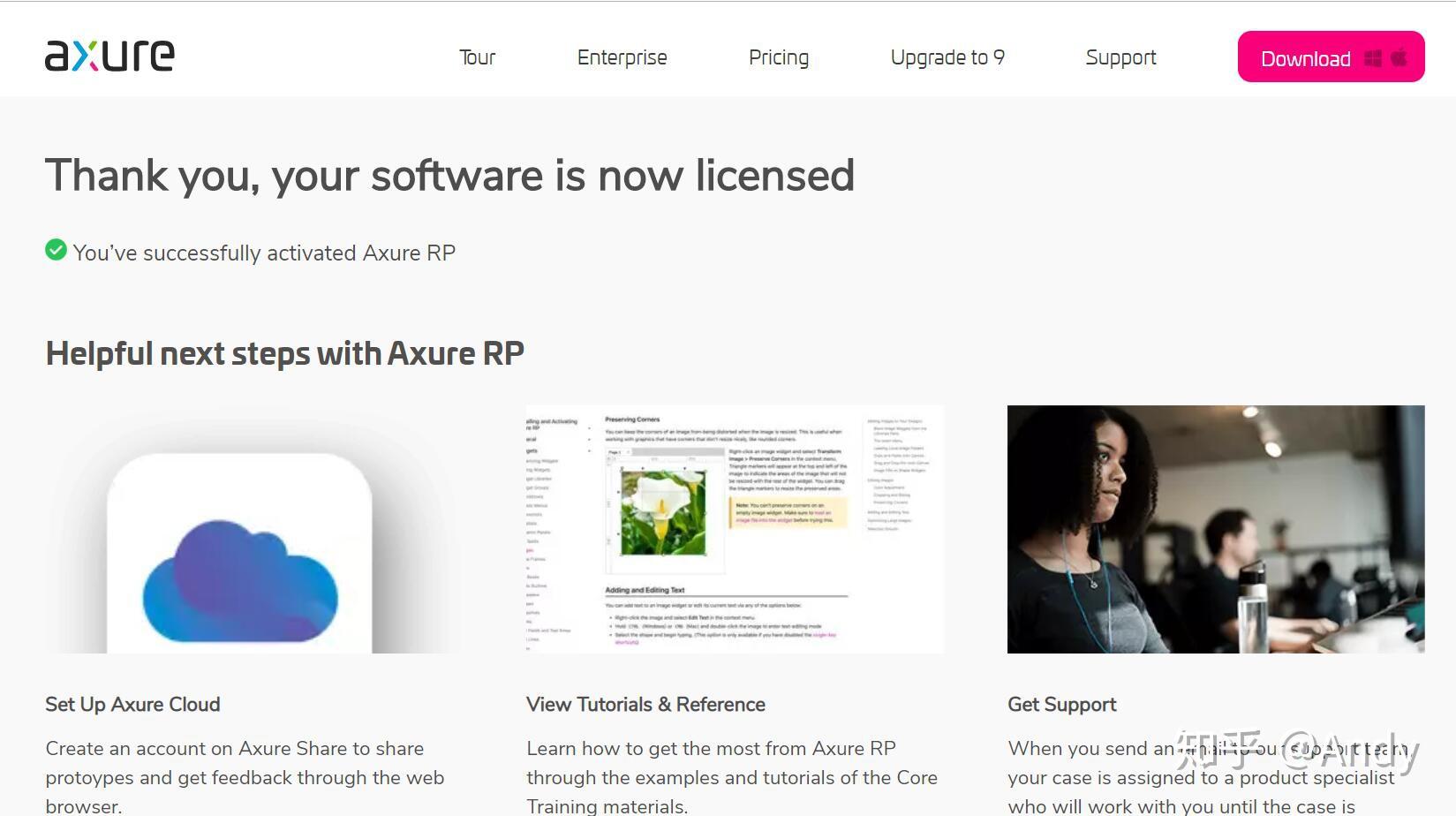Select Enterprise in the navigation bar
The width and height of the screenshot is (1456, 816).
coord(622,57)
